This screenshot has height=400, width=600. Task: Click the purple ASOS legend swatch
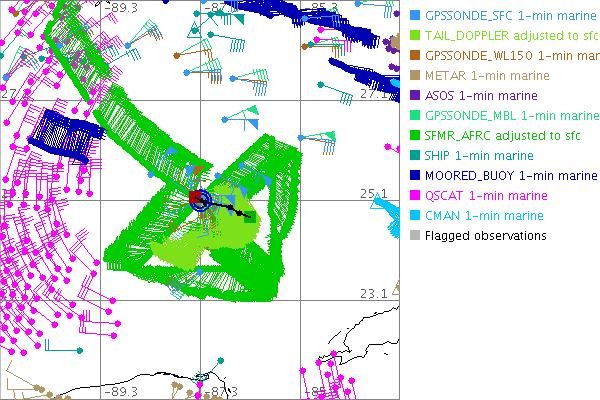point(414,96)
